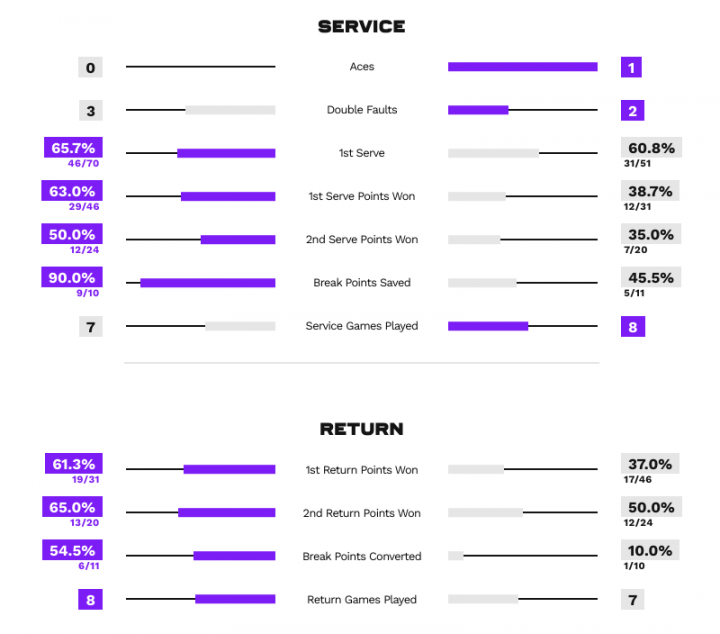The height and width of the screenshot is (634, 720).
Task: Click the grey Return Games Played 7 badge
Action: 632,599
